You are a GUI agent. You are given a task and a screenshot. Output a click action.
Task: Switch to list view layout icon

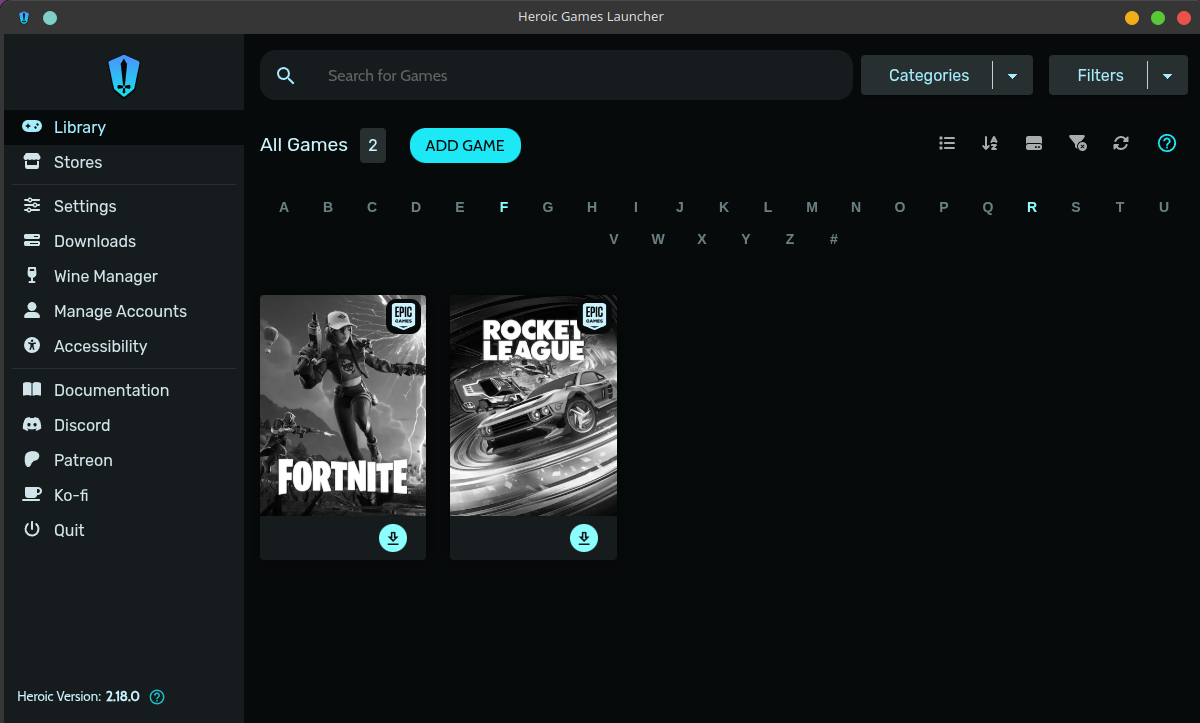[x=947, y=143]
